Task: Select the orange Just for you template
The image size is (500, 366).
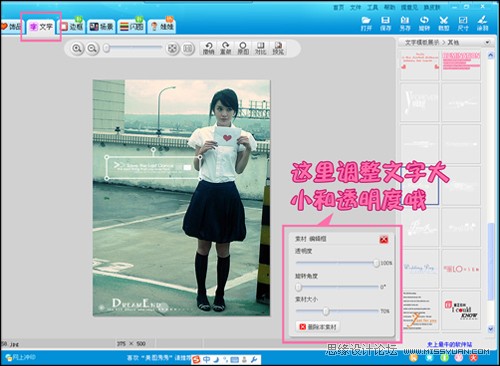Action: (420, 310)
